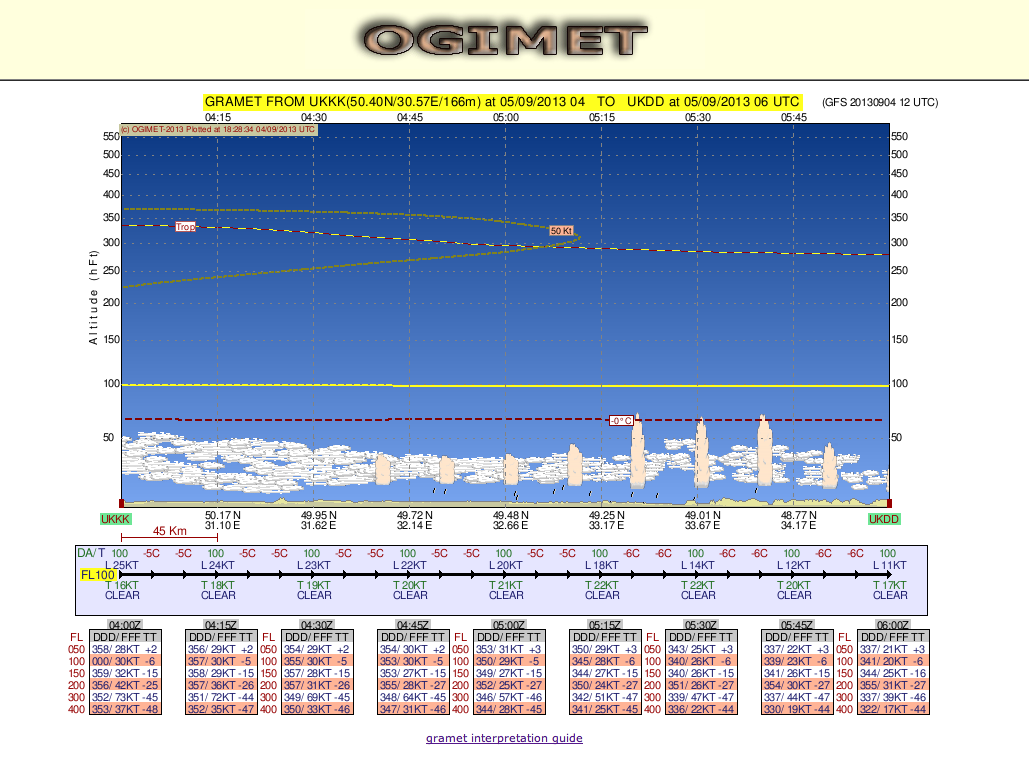
Task: Select the 05:00Z wind table header
Action: click(506, 624)
